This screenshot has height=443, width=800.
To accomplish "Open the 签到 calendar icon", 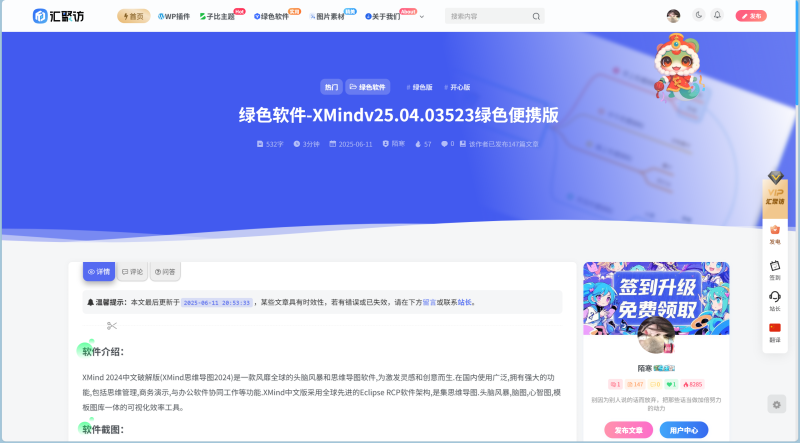I will click(x=774, y=269).
